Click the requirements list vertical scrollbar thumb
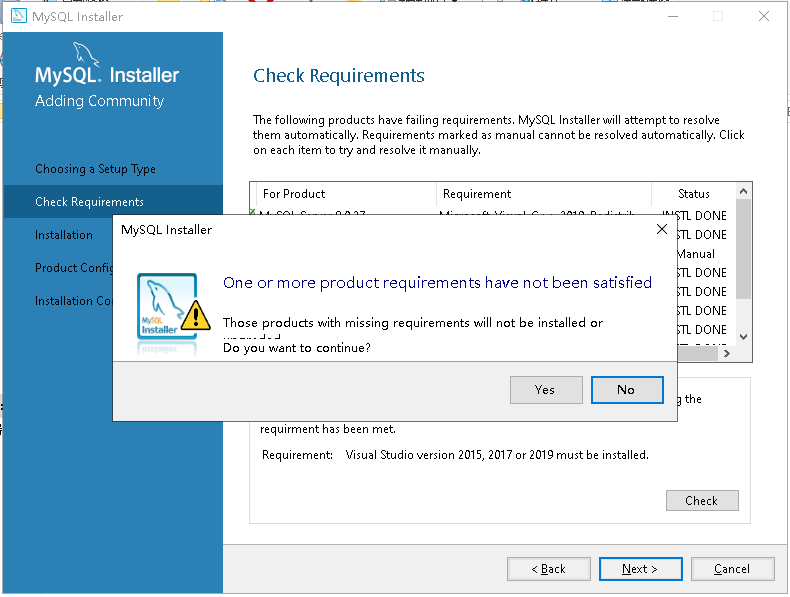 click(x=743, y=248)
